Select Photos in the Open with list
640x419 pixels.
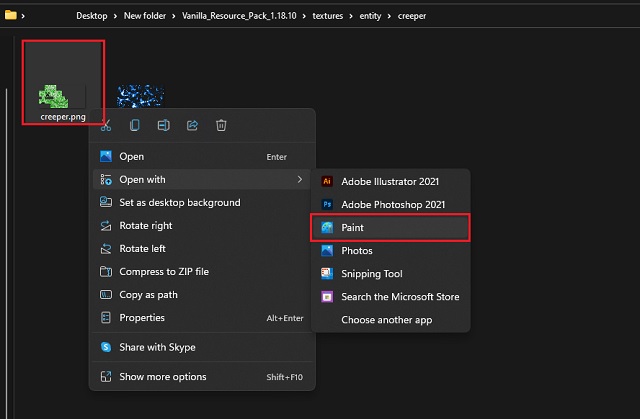(x=391, y=251)
